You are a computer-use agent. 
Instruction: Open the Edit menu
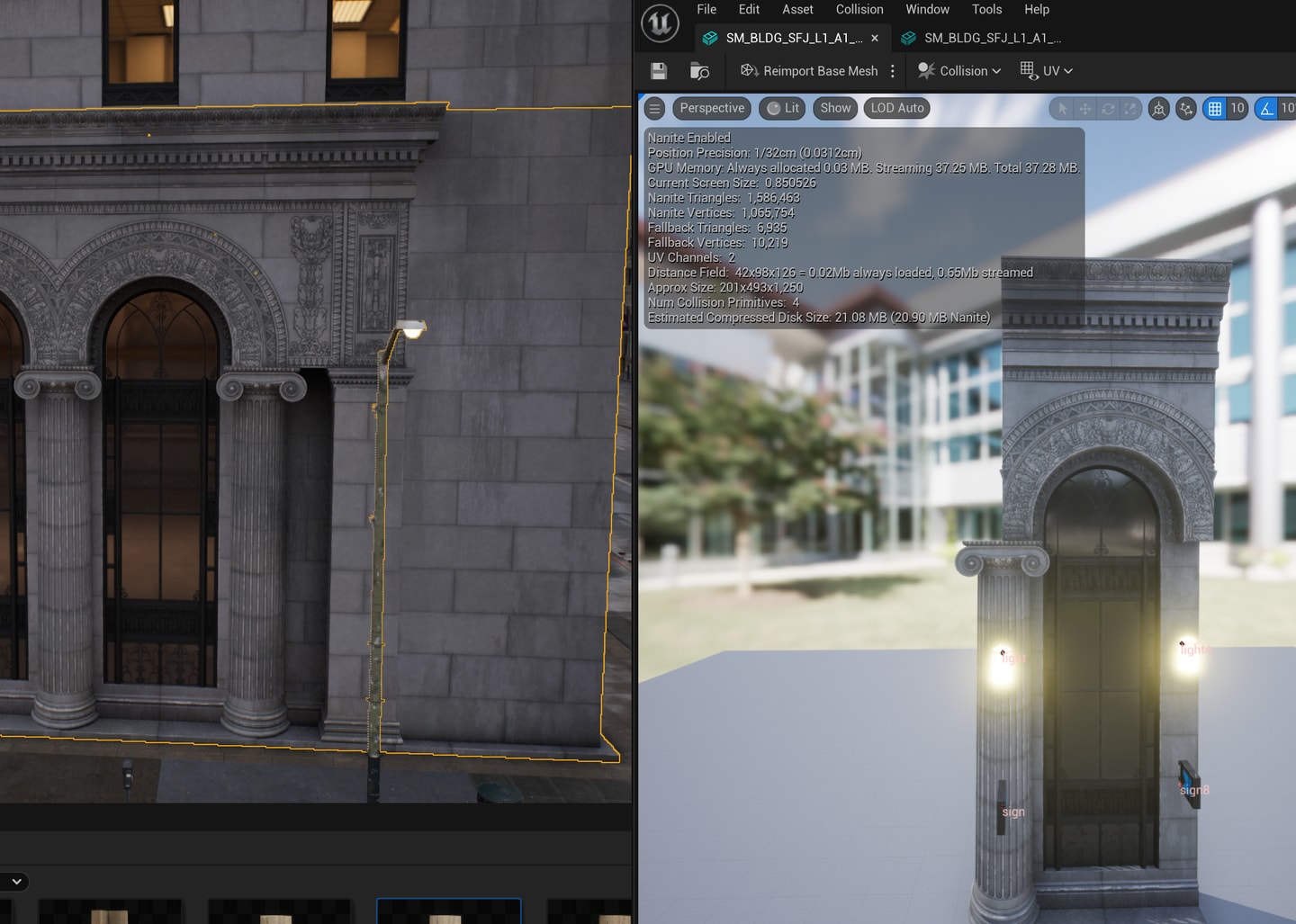coord(749,9)
